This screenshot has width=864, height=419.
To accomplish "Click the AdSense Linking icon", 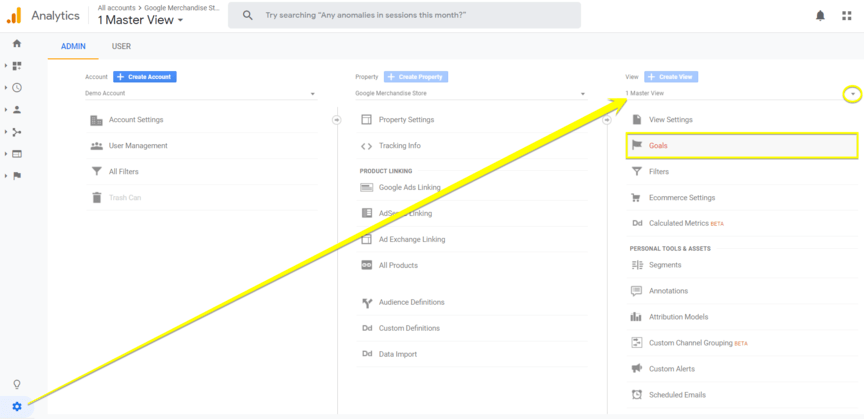I will point(366,213).
